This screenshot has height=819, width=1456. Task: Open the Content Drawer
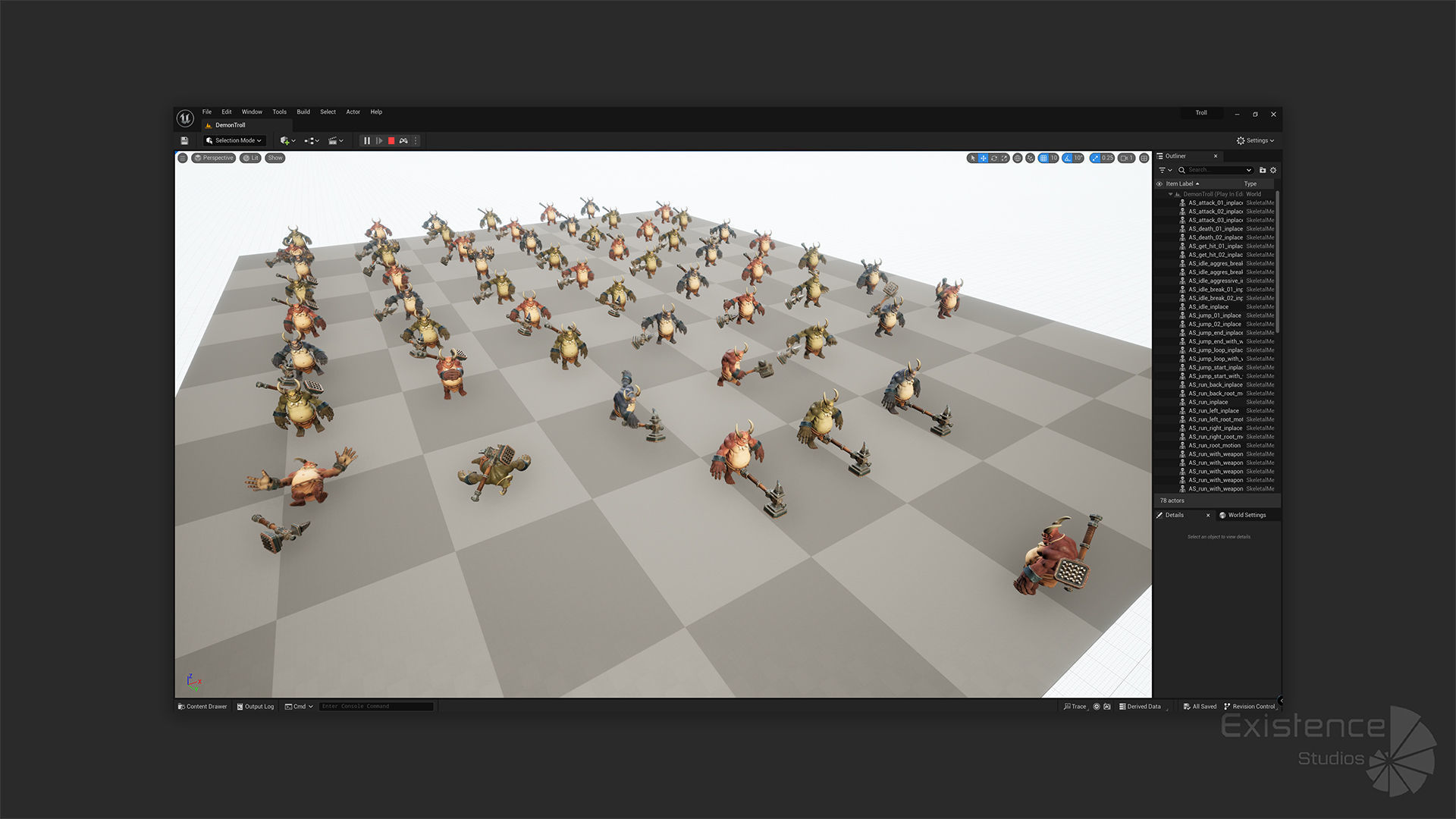tap(202, 707)
